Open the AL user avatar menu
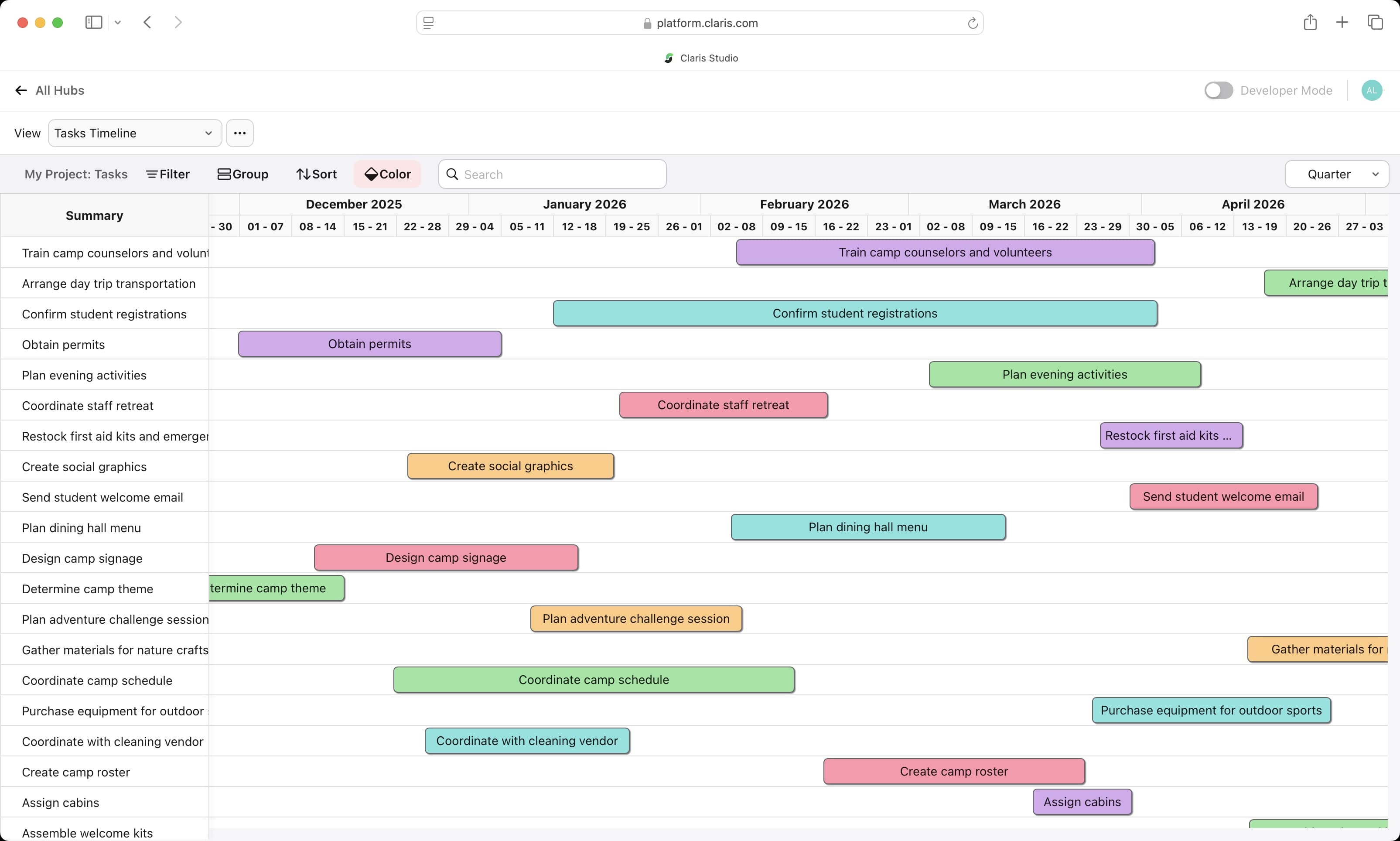Viewport: 1400px width, 841px height. pos(1372,91)
